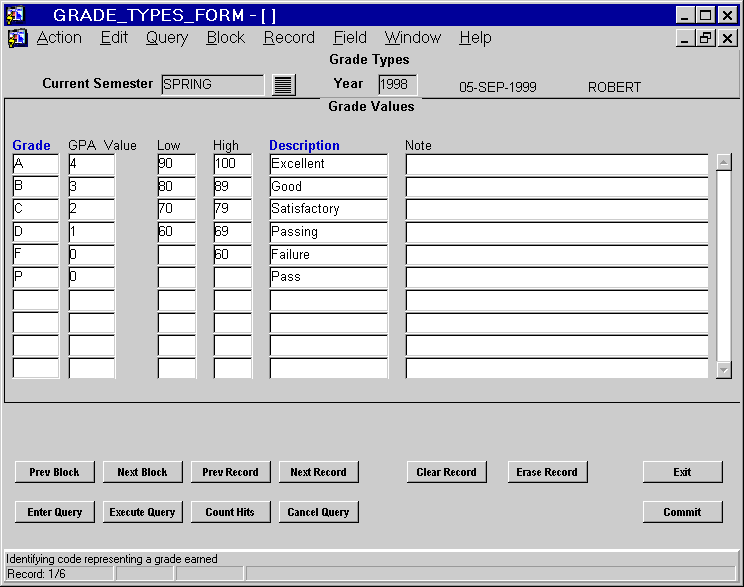Click the Grade column heading
This screenshot has width=744, height=587.
click(31, 145)
